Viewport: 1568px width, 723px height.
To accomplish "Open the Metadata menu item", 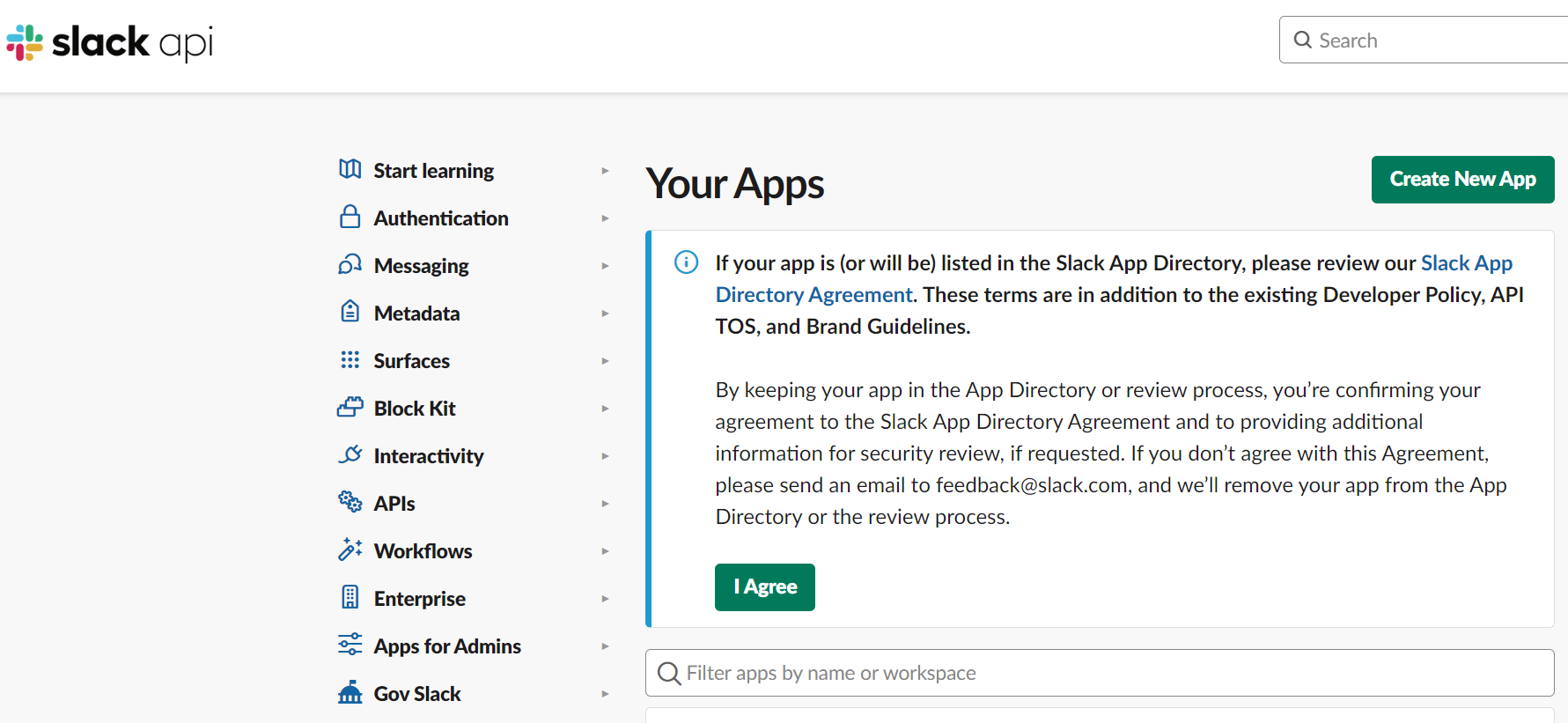I will coord(416,314).
